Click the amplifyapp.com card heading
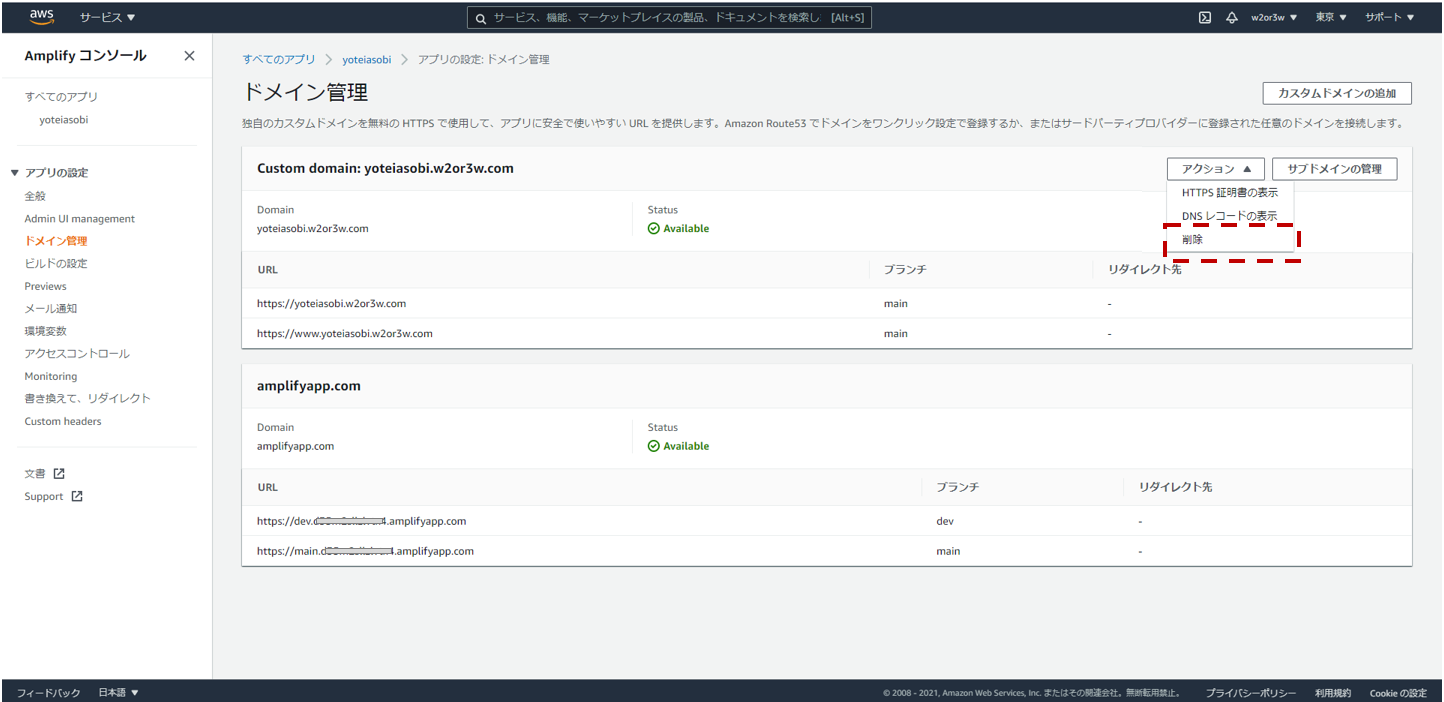Viewport: 1444px width, 702px height. pyautogui.click(x=309, y=386)
